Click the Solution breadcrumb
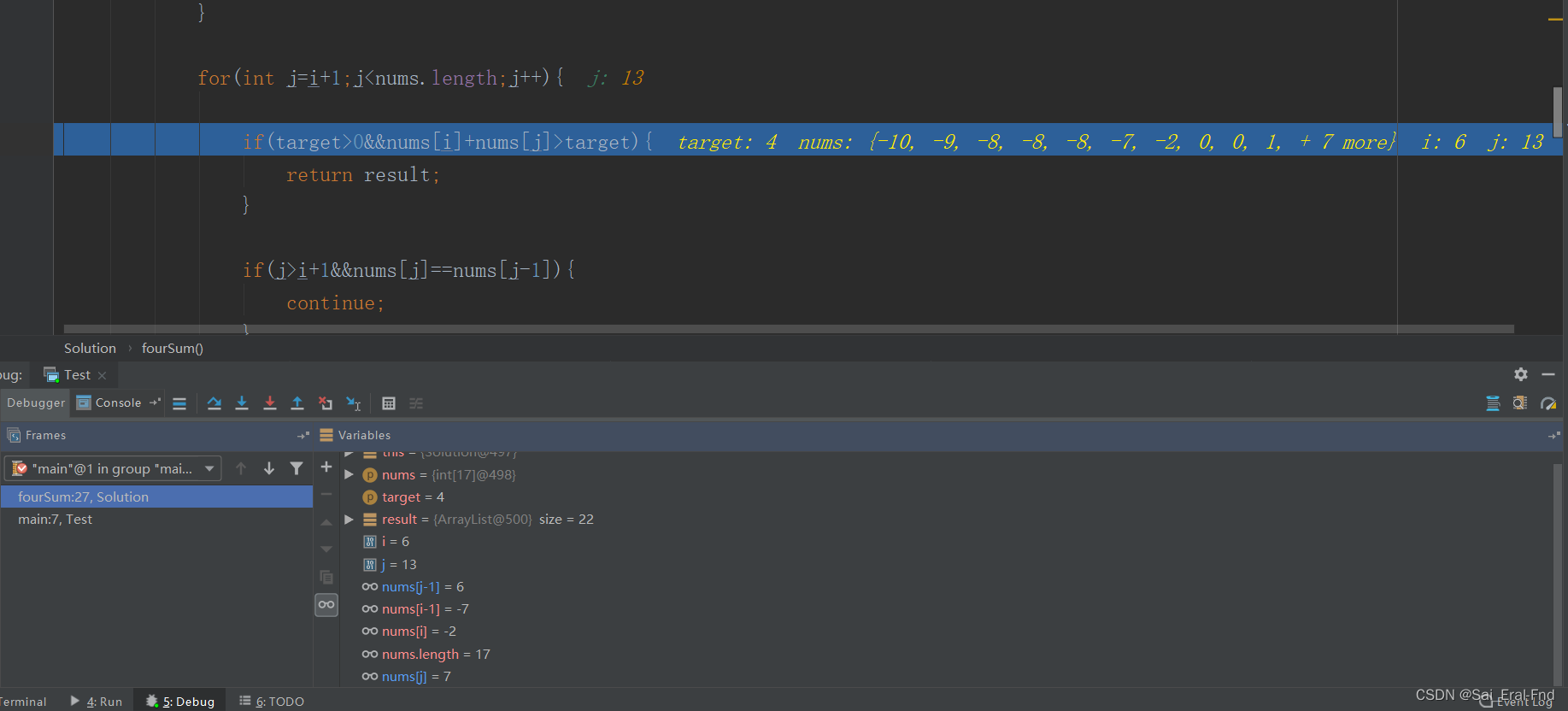1568x711 pixels. click(90, 349)
